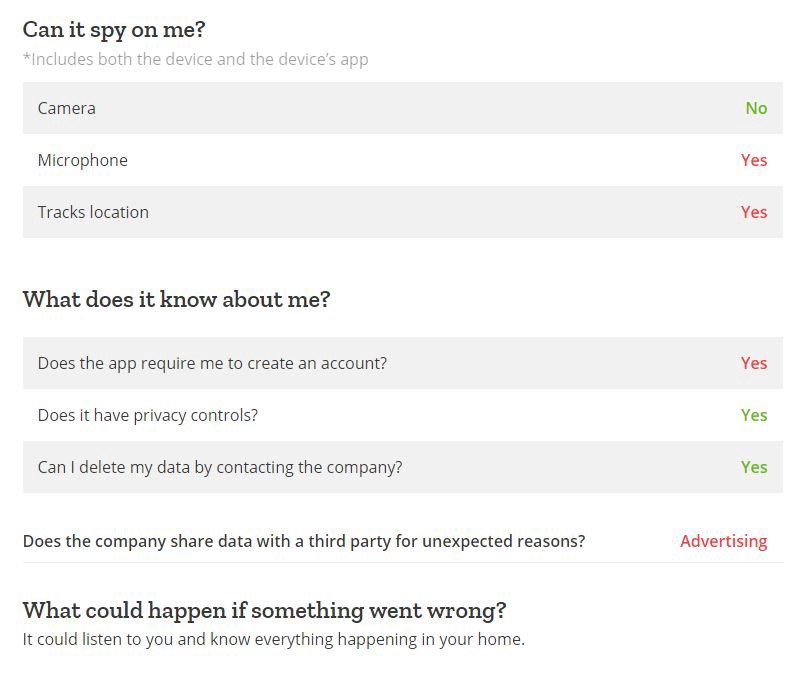The height and width of the screenshot is (678, 808).
Task: Click the device and app disclaimer note
Action: [x=196, y=59]
